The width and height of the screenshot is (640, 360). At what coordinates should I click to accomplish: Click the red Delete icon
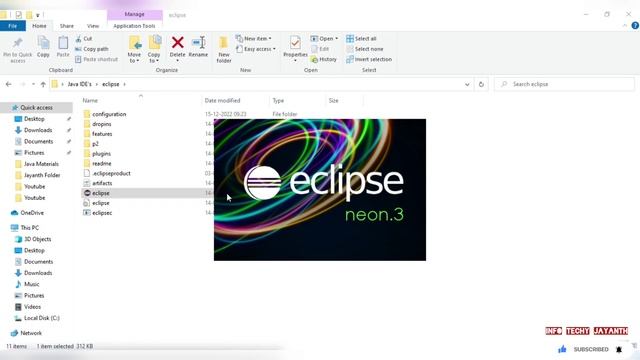[x=178, y=42]
